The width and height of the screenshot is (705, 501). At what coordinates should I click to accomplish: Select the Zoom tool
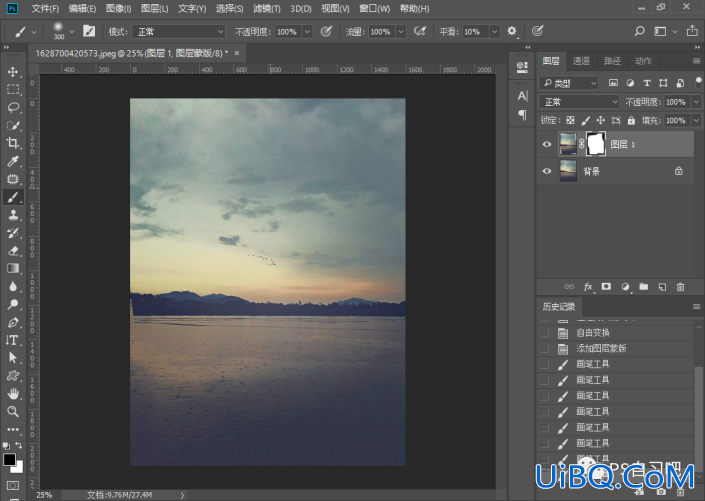tap(13, 412)
